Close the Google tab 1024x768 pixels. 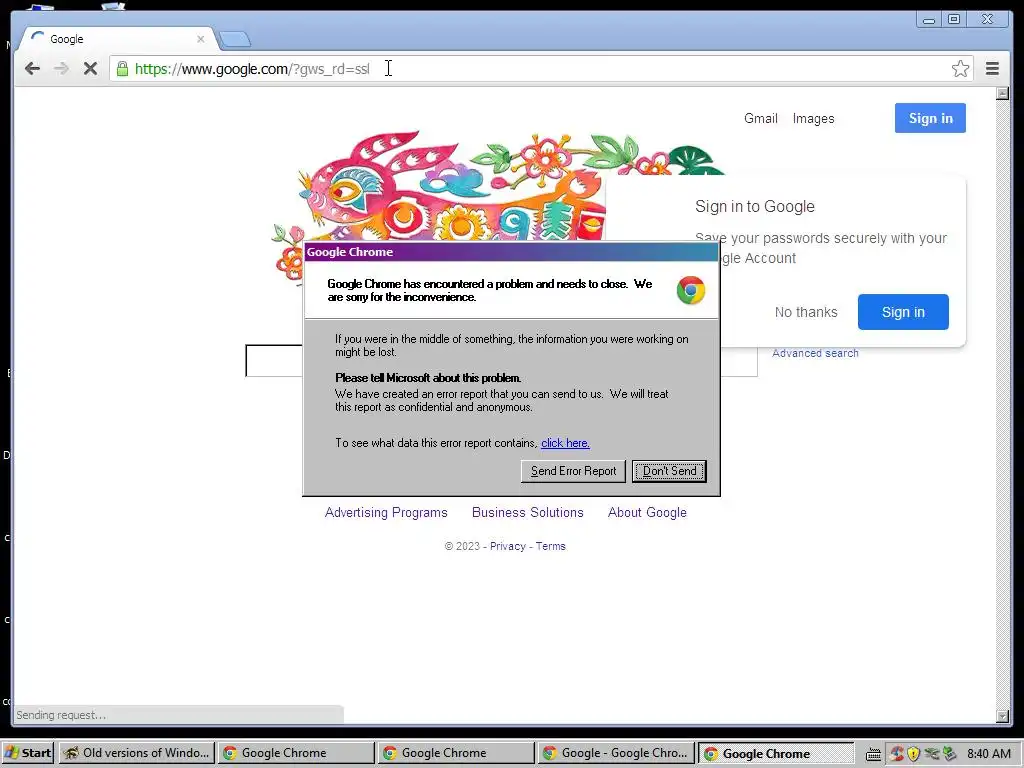click(200, 39)
